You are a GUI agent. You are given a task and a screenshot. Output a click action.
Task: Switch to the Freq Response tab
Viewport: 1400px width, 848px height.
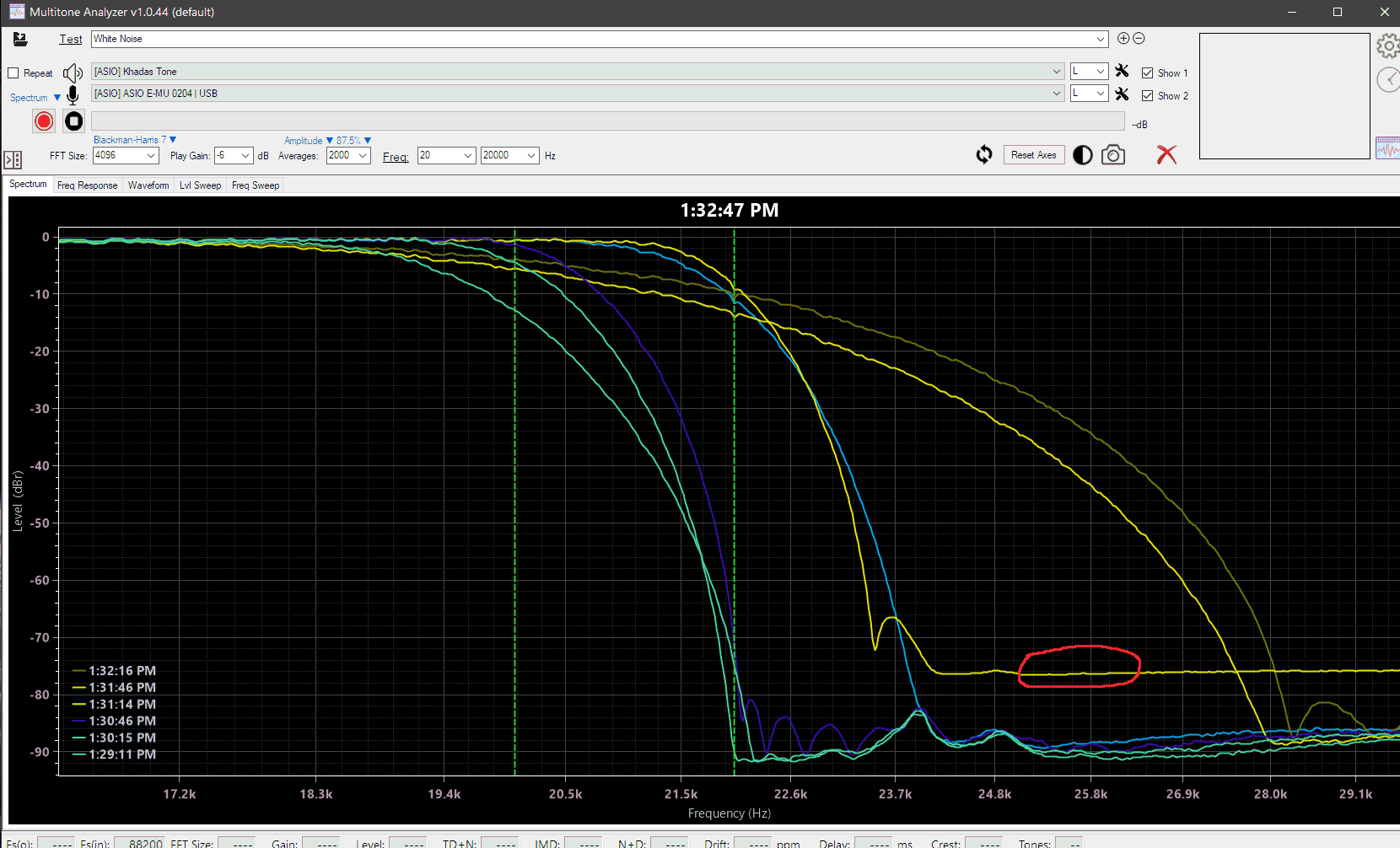click(x=88, y=185)
